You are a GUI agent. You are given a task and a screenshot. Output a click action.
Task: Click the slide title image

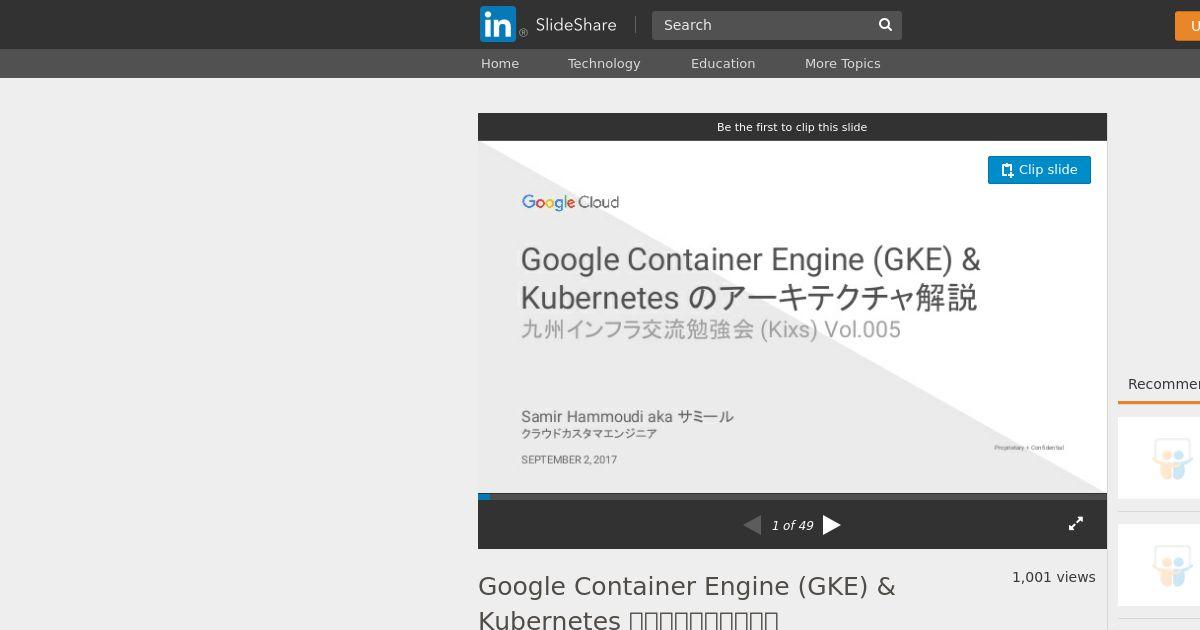(792, 317)
